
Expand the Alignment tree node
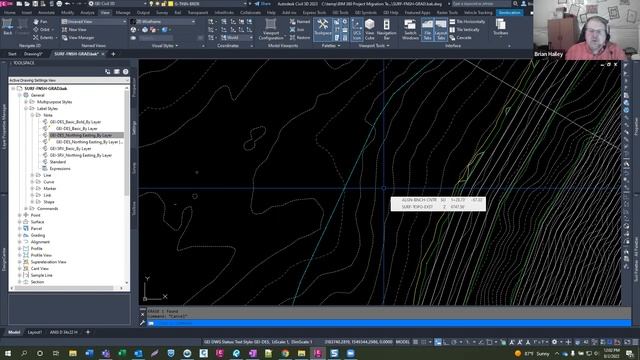coord(20,242)
